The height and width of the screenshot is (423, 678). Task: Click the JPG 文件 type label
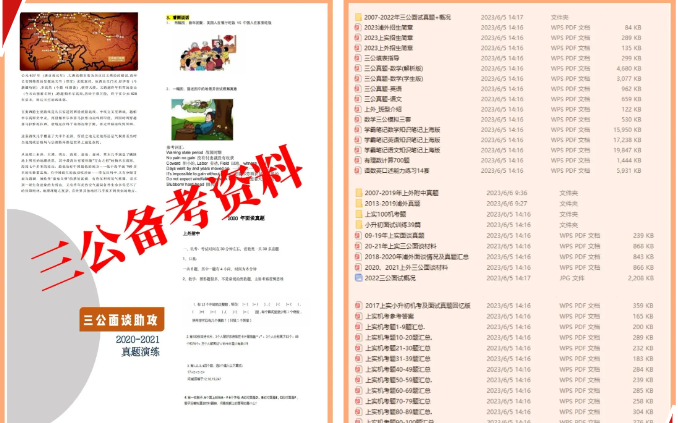pyautogui.click(x=572, y=278)
